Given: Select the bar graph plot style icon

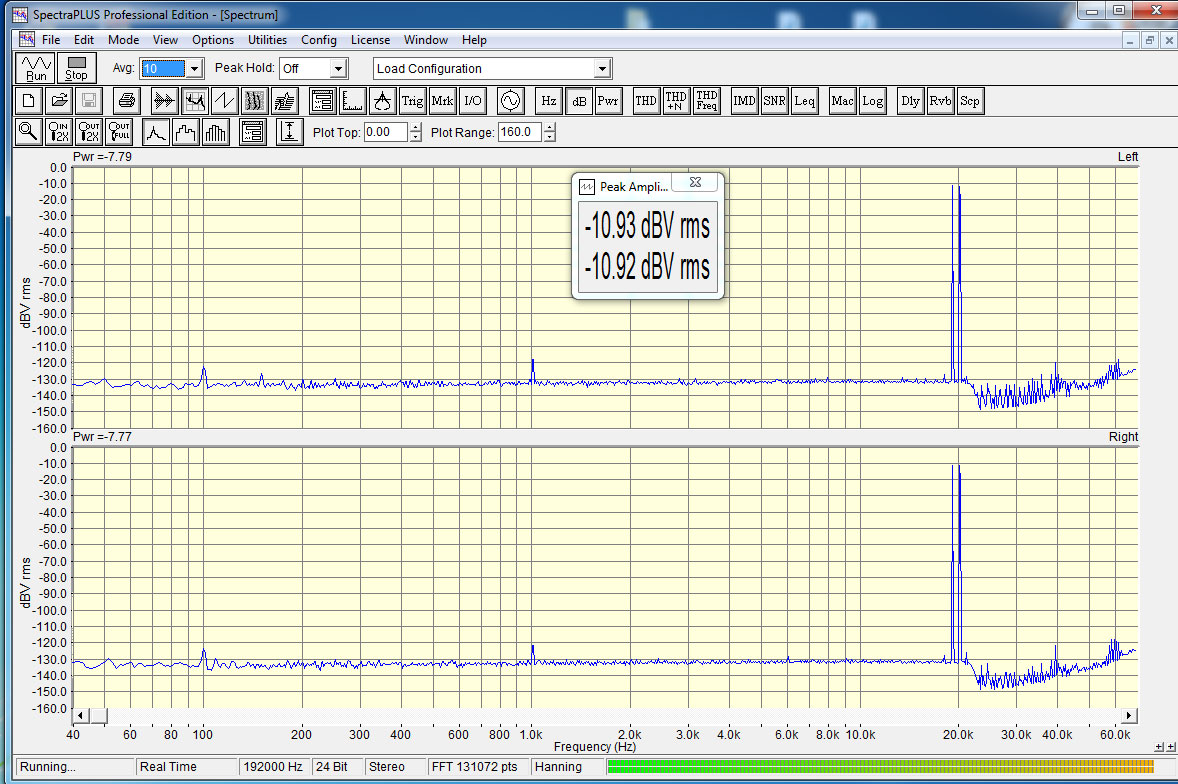Looking at the screenshot, I should (215, 132).
